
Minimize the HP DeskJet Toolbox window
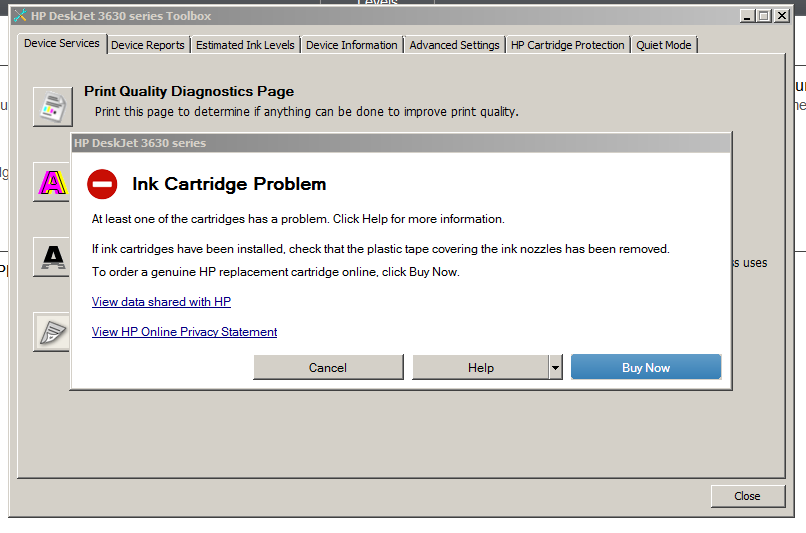pos(747,16)
